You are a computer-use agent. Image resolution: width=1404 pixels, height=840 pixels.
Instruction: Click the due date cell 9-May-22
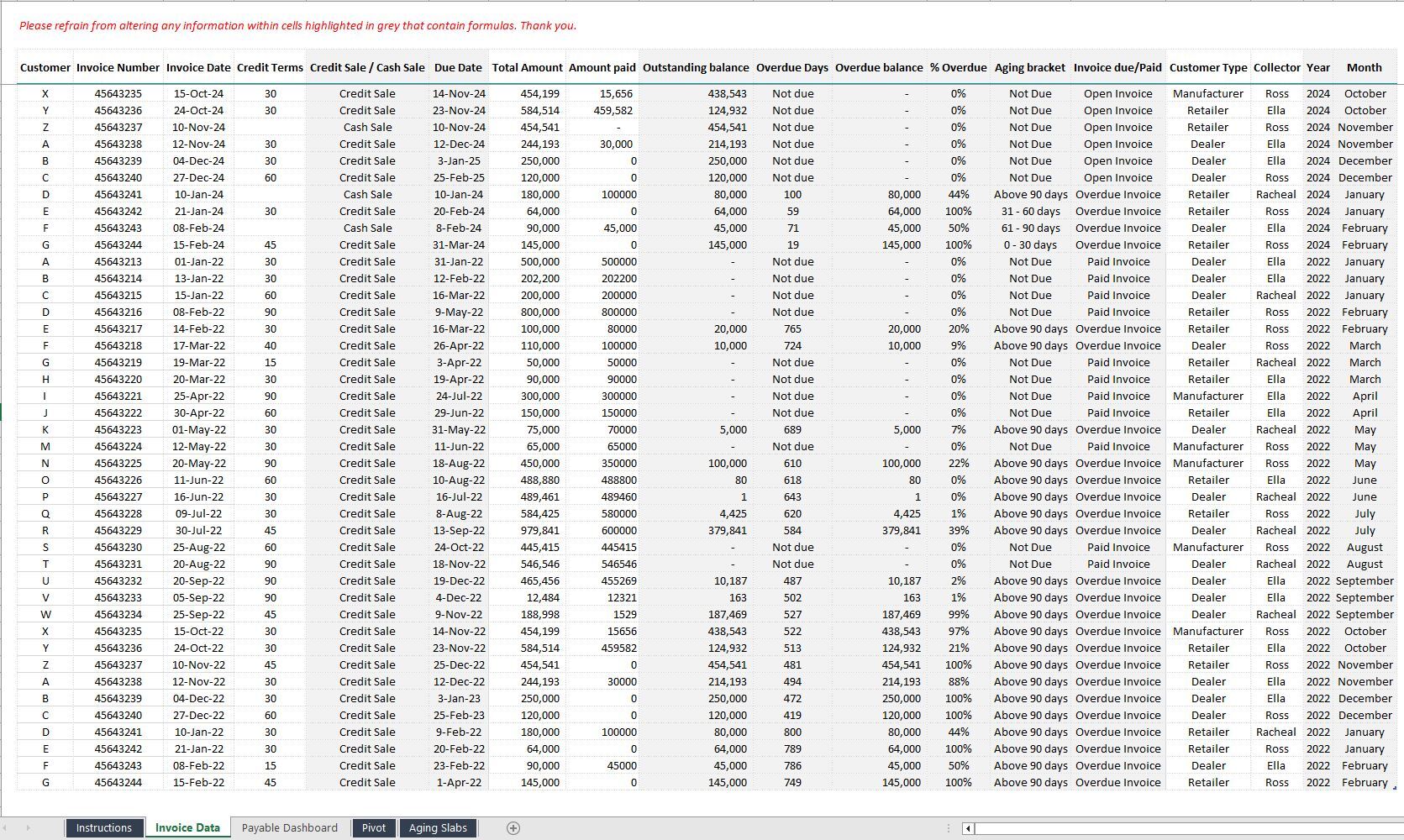click(459, 312)
